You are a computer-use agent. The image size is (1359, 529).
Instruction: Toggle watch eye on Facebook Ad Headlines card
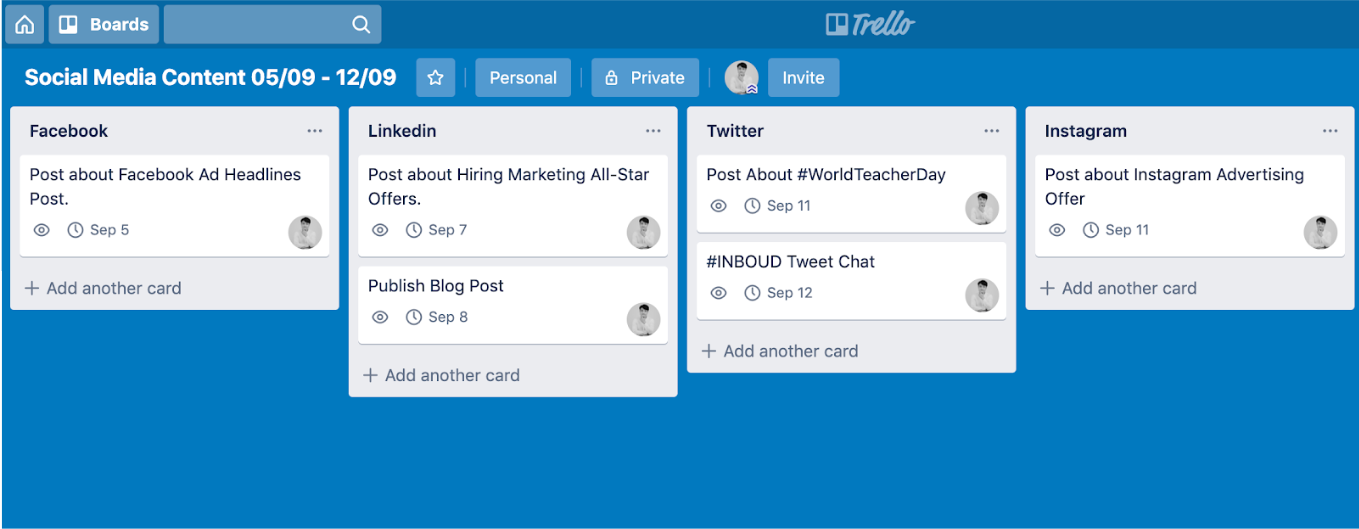(41, 230)
